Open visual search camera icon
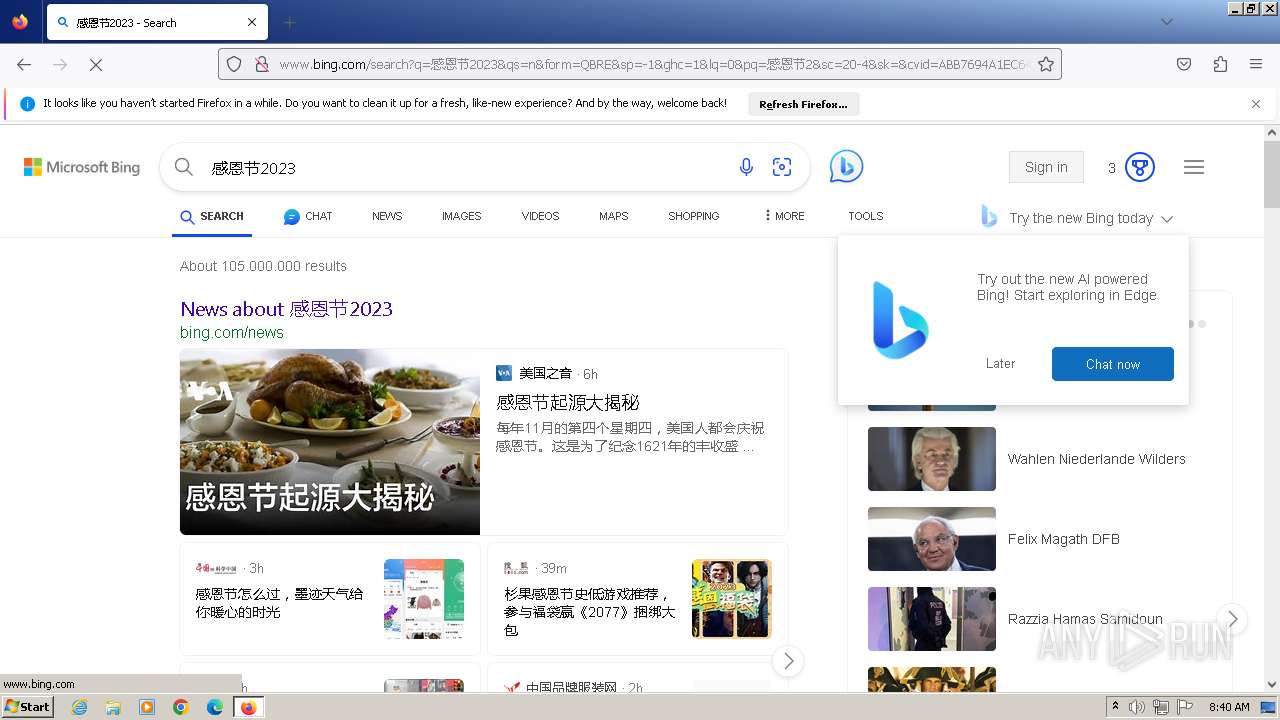This screenshot has height=720, width=1280. click(782, 167)
